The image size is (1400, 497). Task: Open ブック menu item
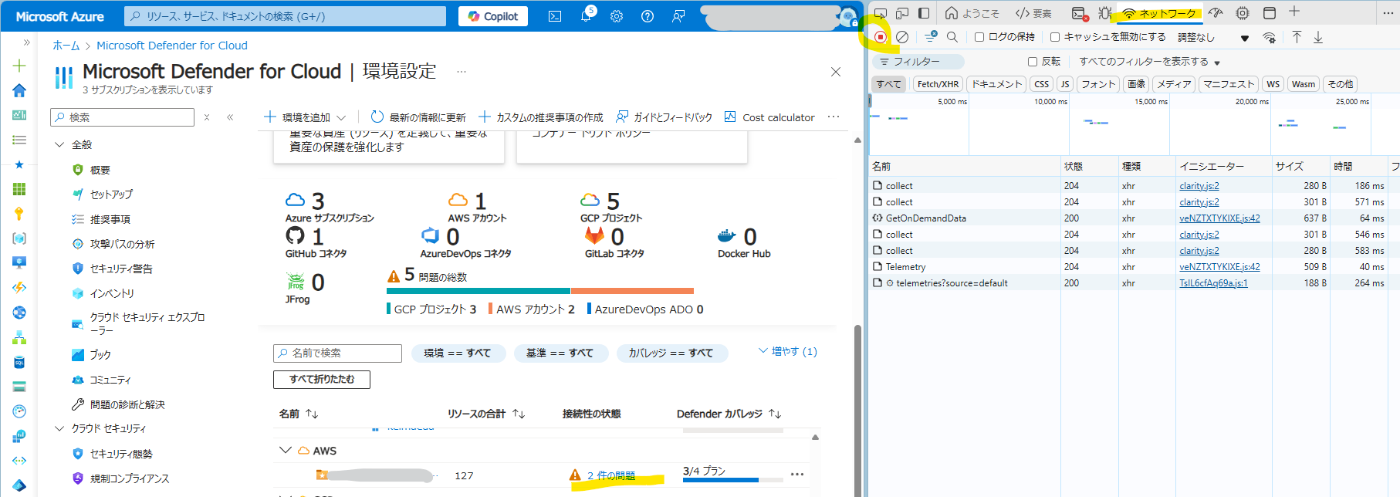[x=91, y=355]
